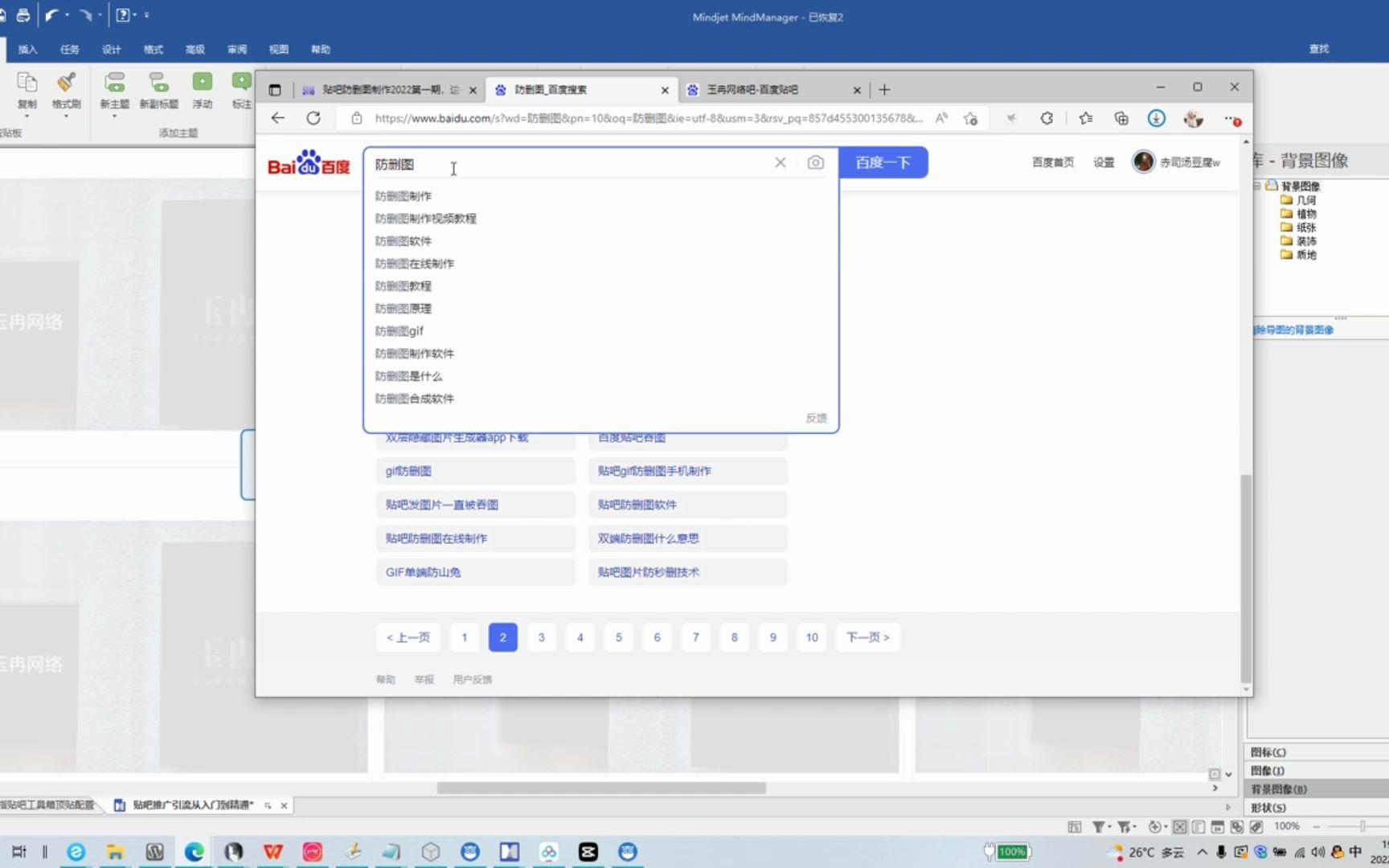Image resolution: width=1389 pixels, height=868 pixels.
Task: Open the Edge tab actions menu icon
Action: point(275,90)
